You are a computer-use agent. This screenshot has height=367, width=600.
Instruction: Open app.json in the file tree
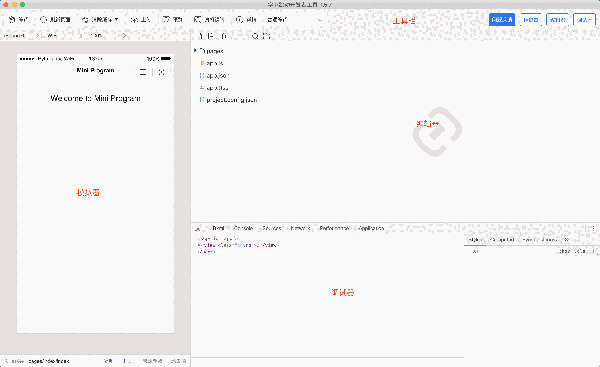point(218,76)
